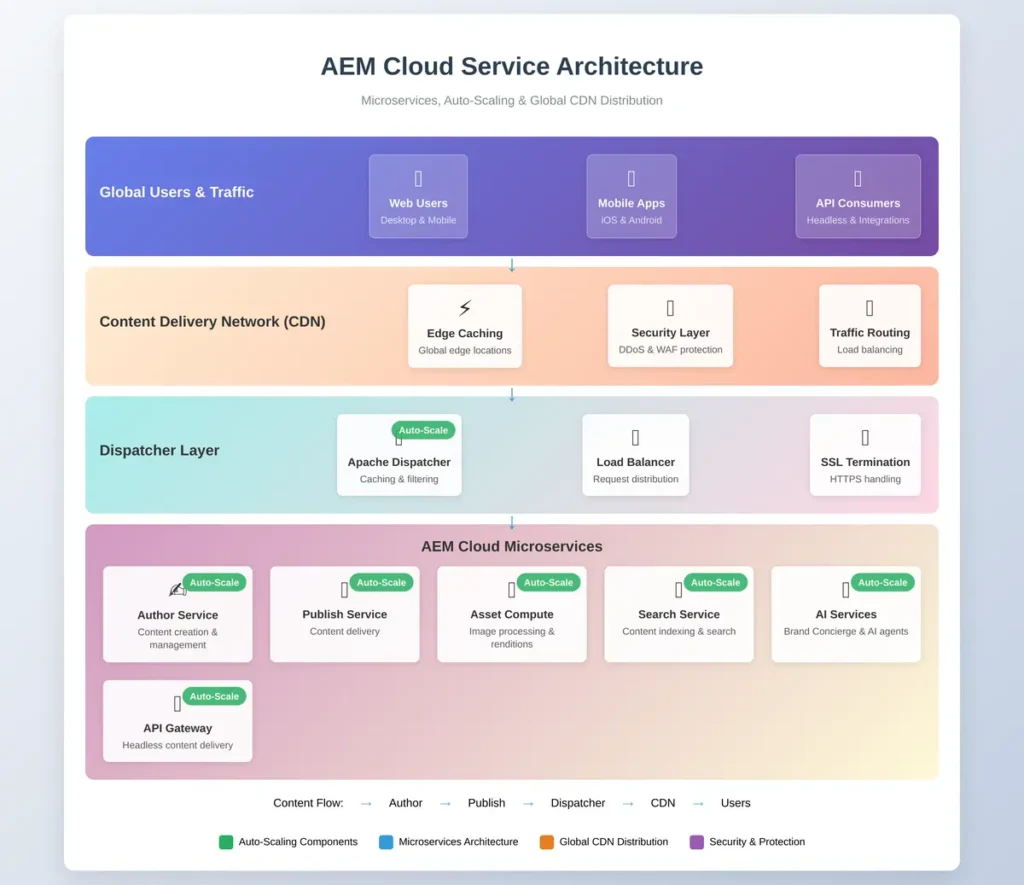The height and width of the screenshot is (885, 1024).
Task: Click the "AEM Cloud Microservices" heading
Action: [x=511, y=546]
